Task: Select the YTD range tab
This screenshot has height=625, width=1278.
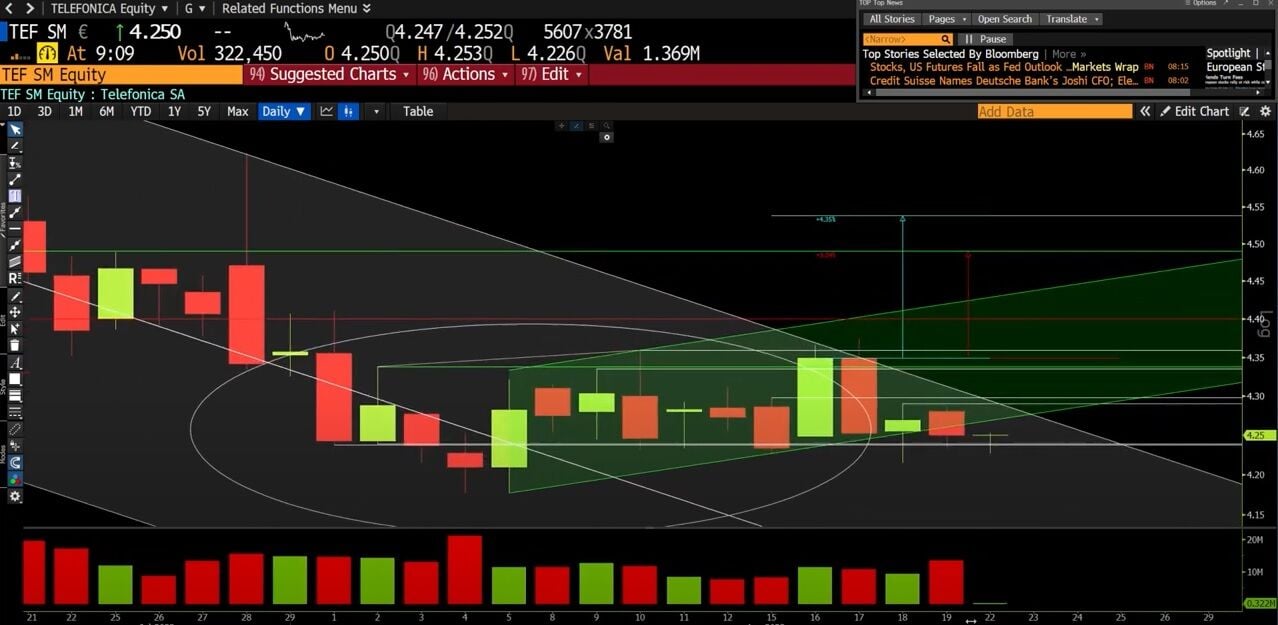Action: 140,111
